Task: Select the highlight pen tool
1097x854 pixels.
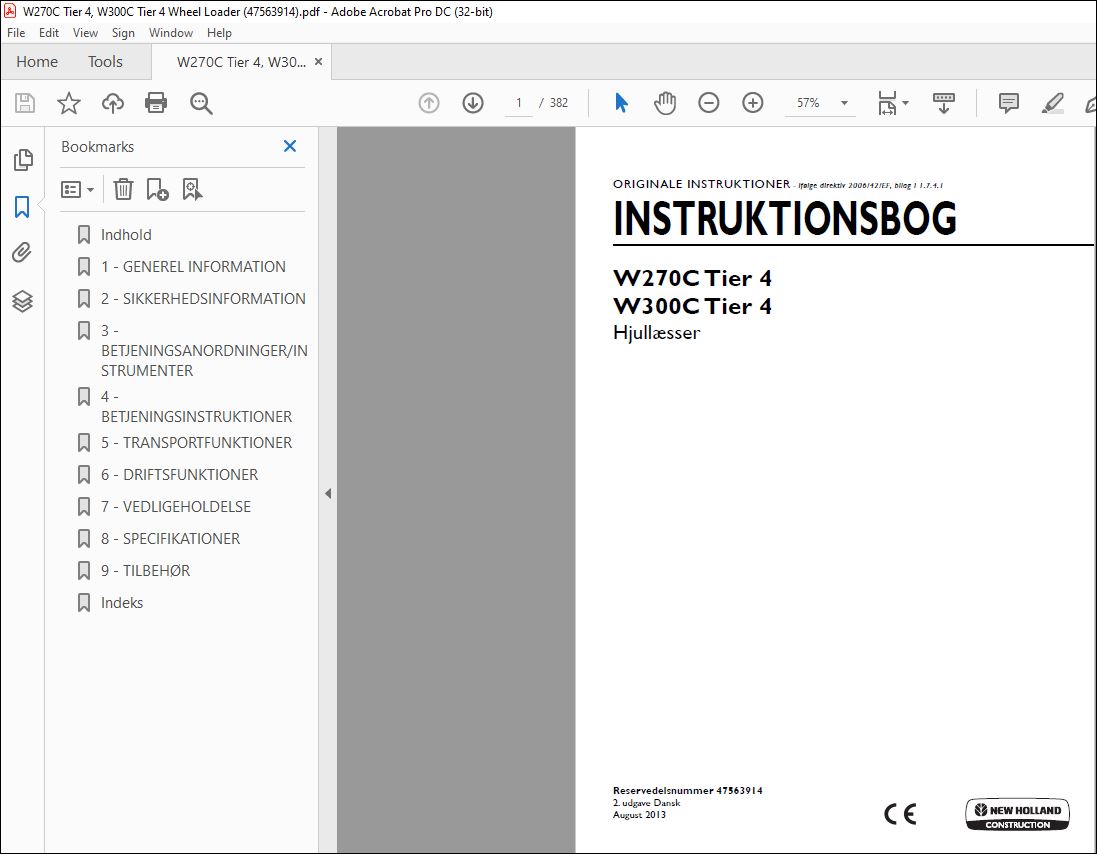Action: pyautogui.click(x=1052, y=103)
